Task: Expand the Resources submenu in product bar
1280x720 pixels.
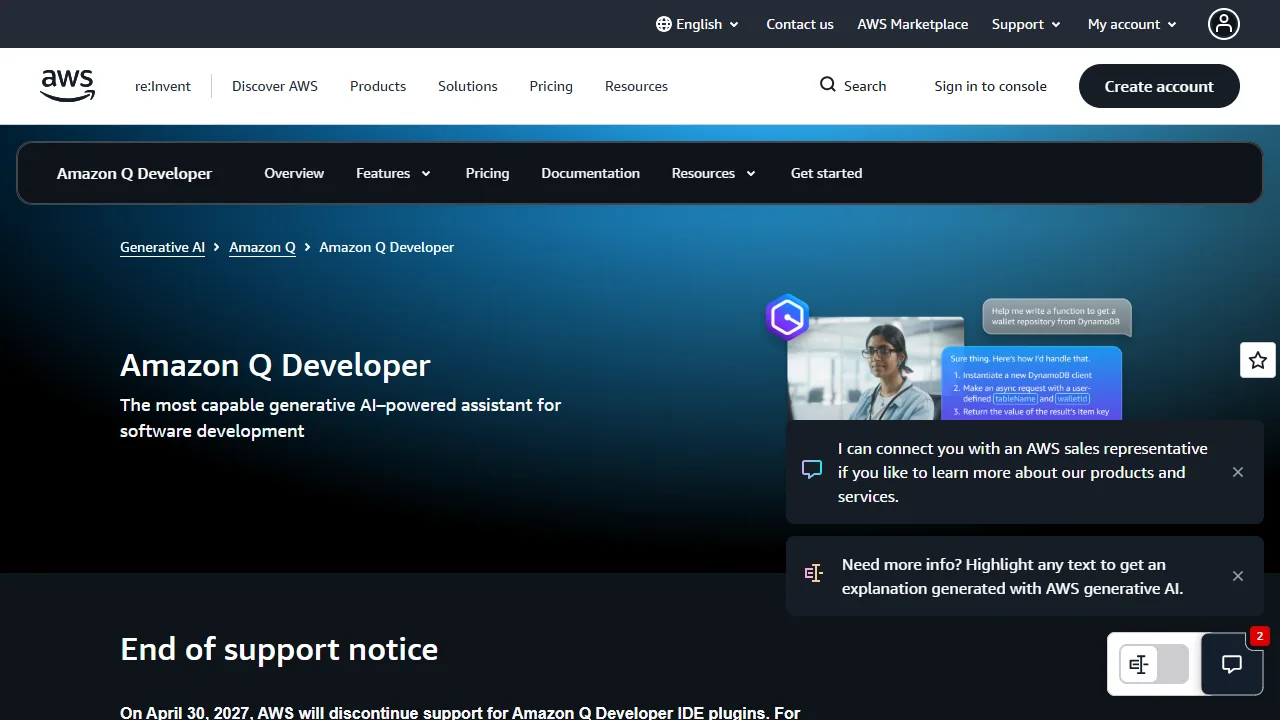Action: pos(714,173)
